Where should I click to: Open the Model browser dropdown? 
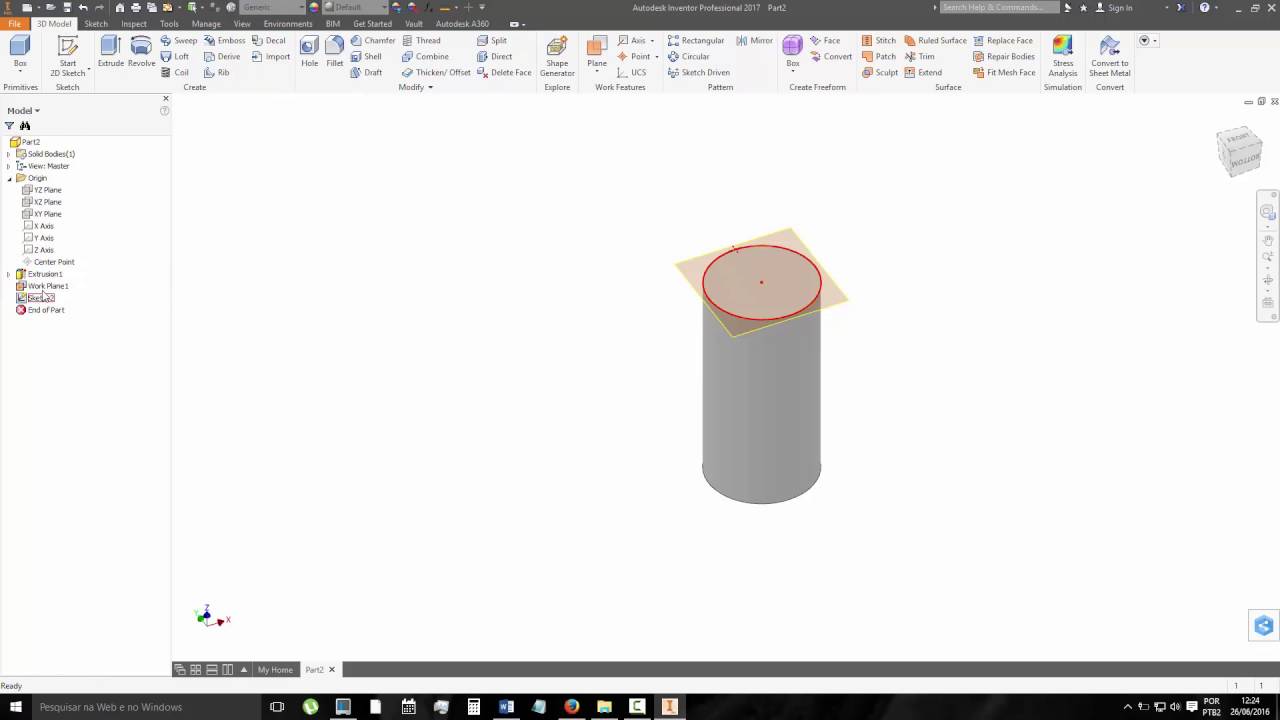tap(24, 111)
